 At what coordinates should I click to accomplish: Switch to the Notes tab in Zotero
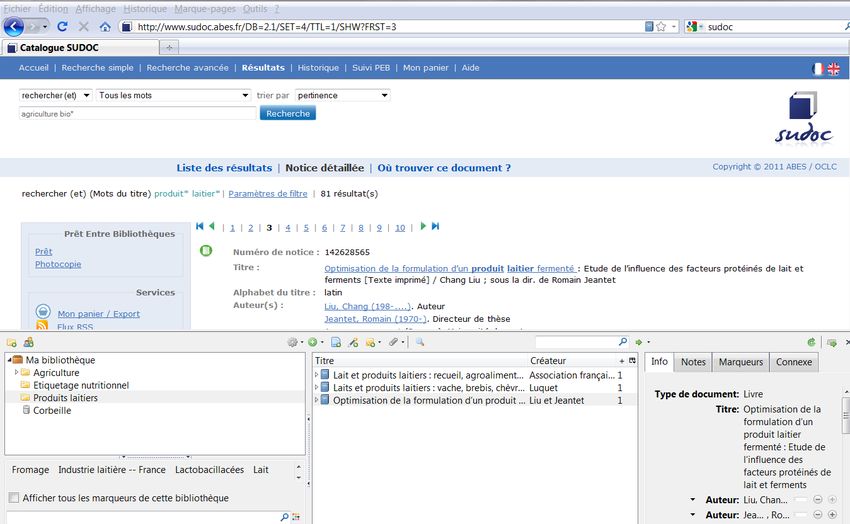coord(693,362)
